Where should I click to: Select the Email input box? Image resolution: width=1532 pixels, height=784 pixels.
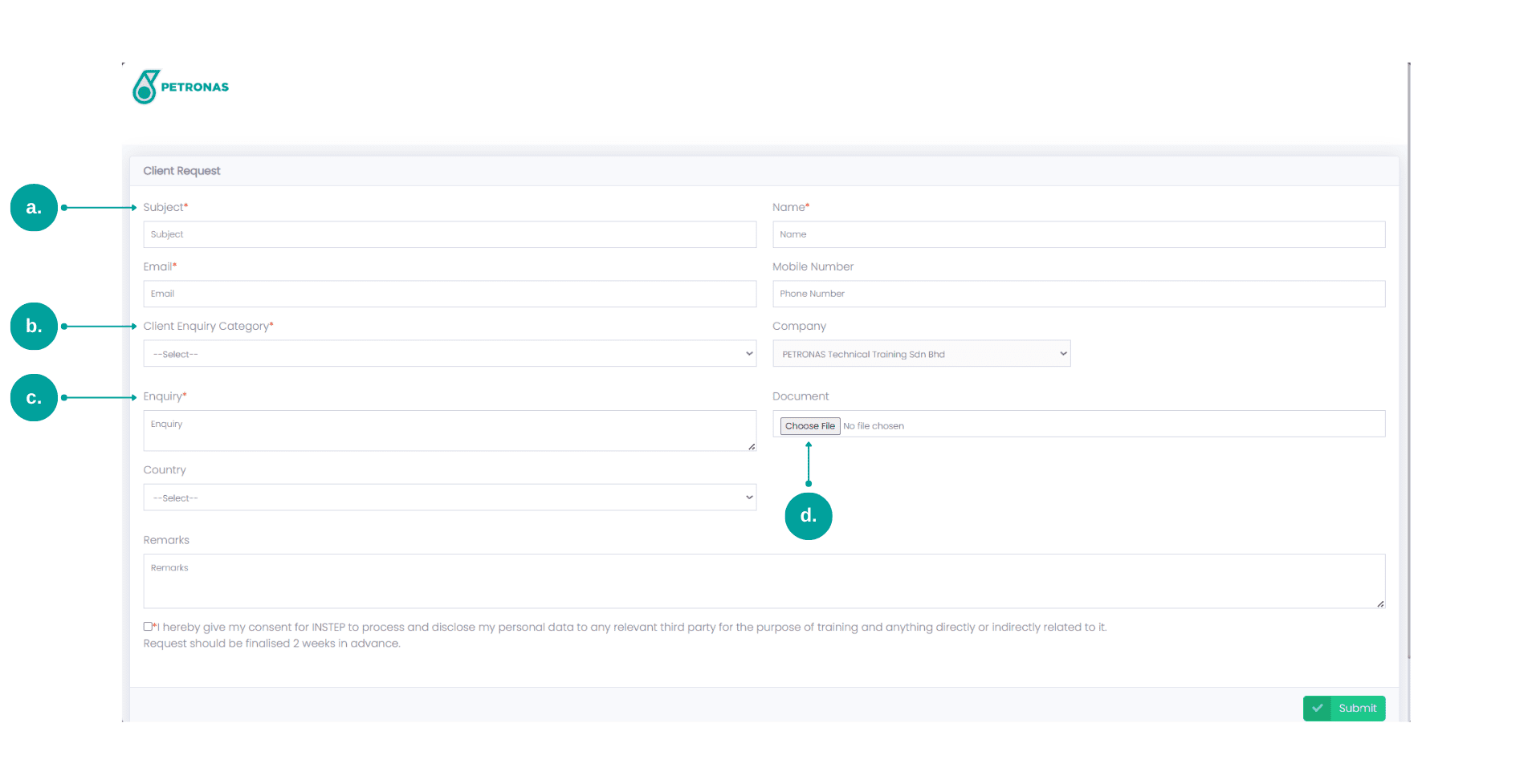[450, 294]
